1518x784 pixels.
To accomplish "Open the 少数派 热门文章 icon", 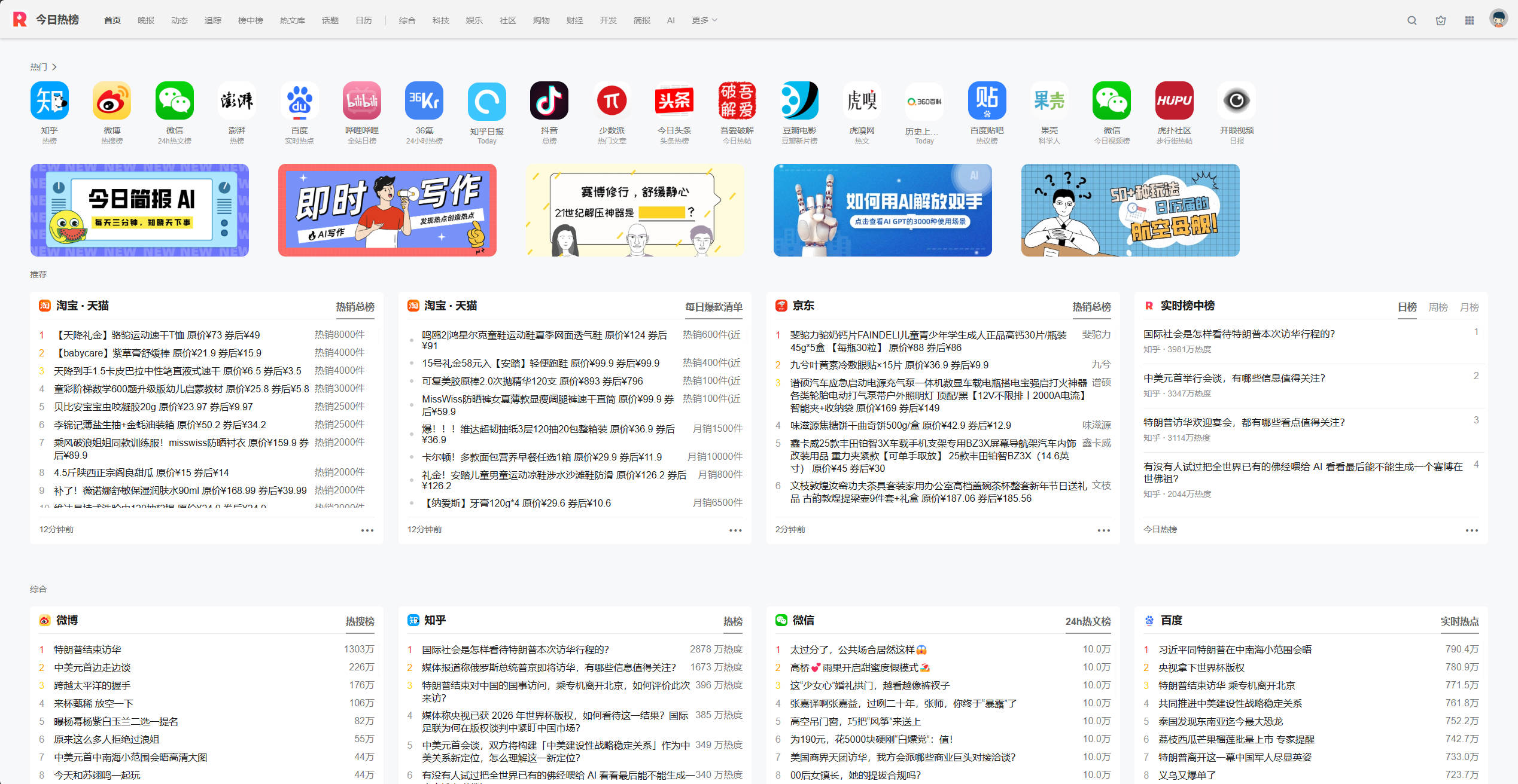I will (x=612, y=100).
